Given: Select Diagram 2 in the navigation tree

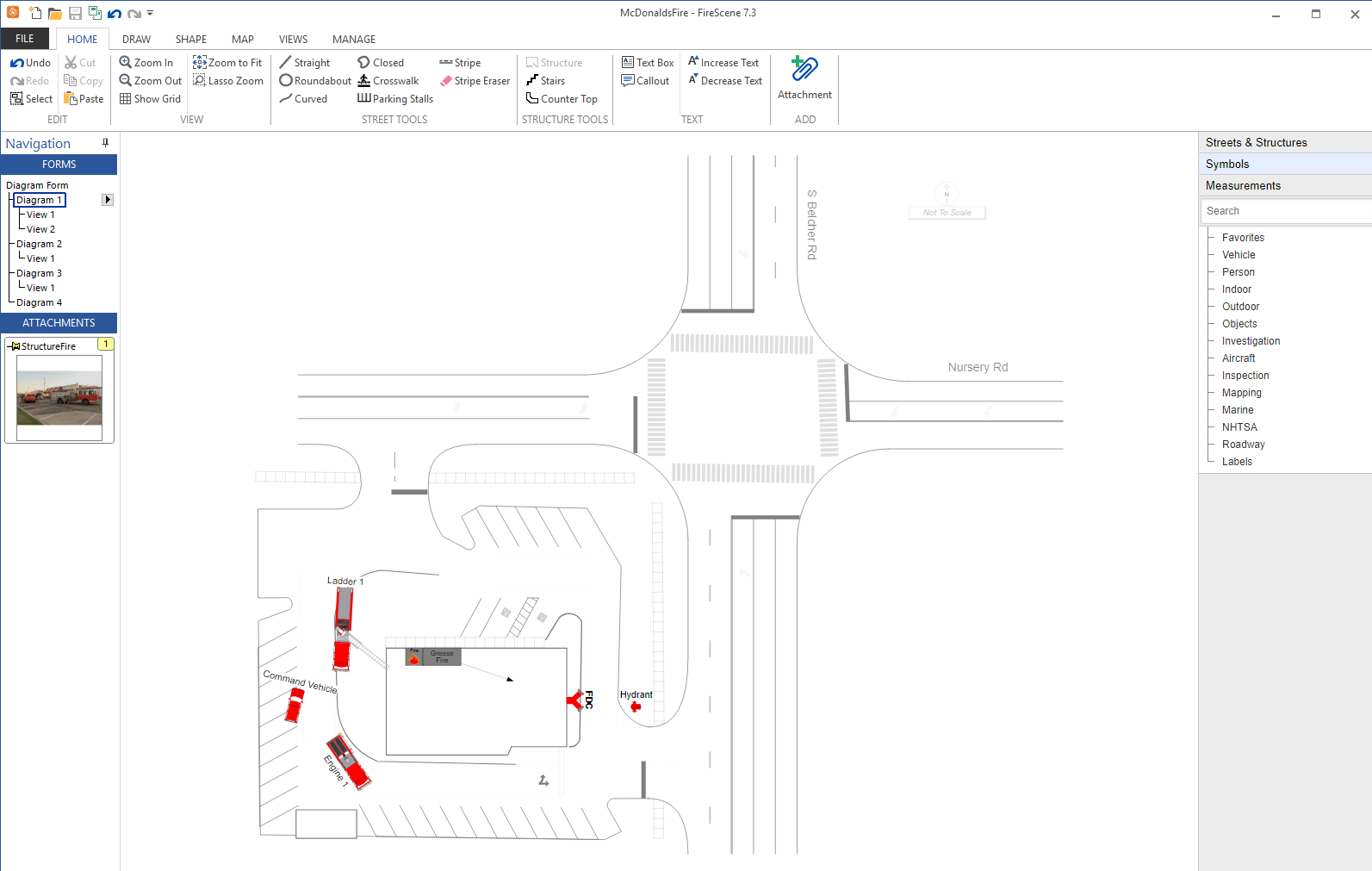Looking at the screenshot, I should click(x=39, y=244).
